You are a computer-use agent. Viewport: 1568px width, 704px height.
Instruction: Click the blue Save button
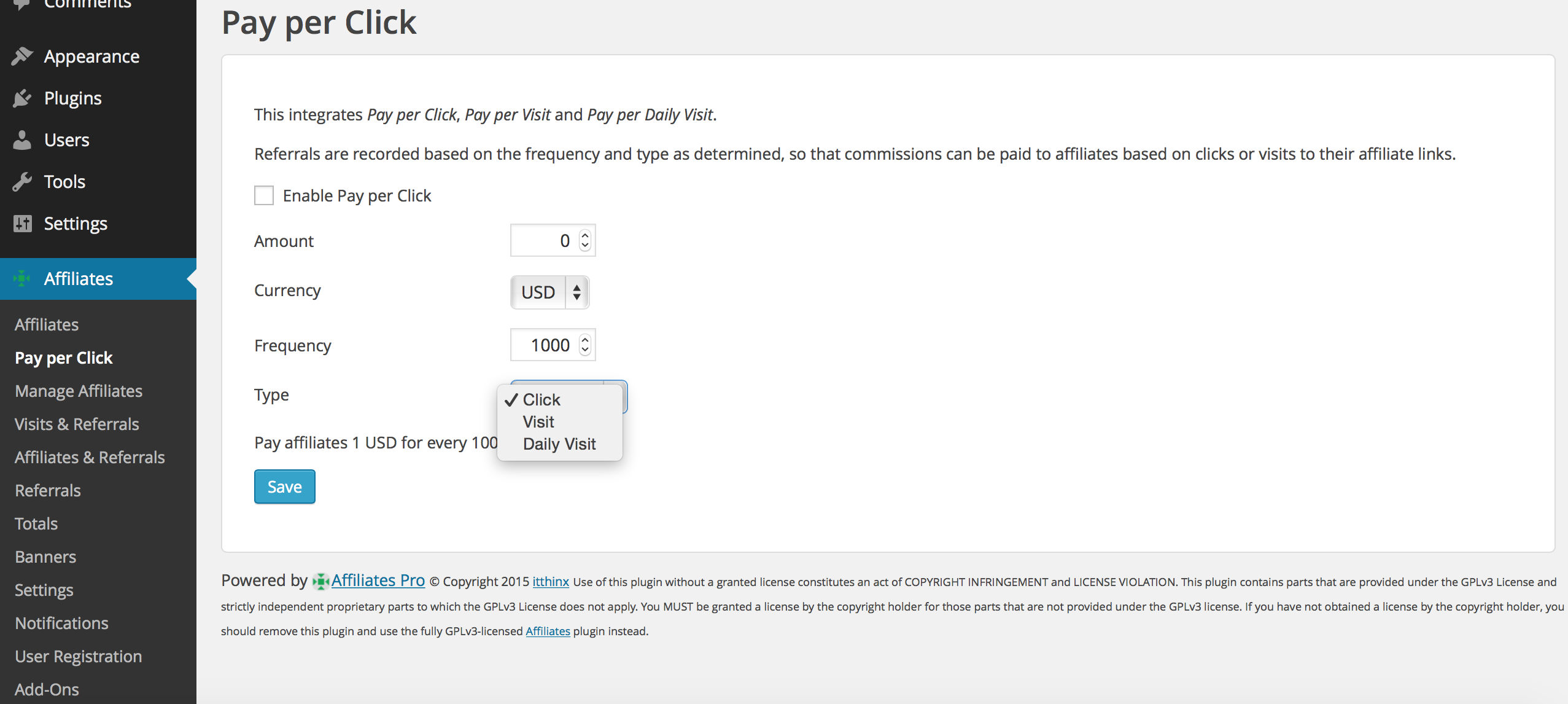285,487
